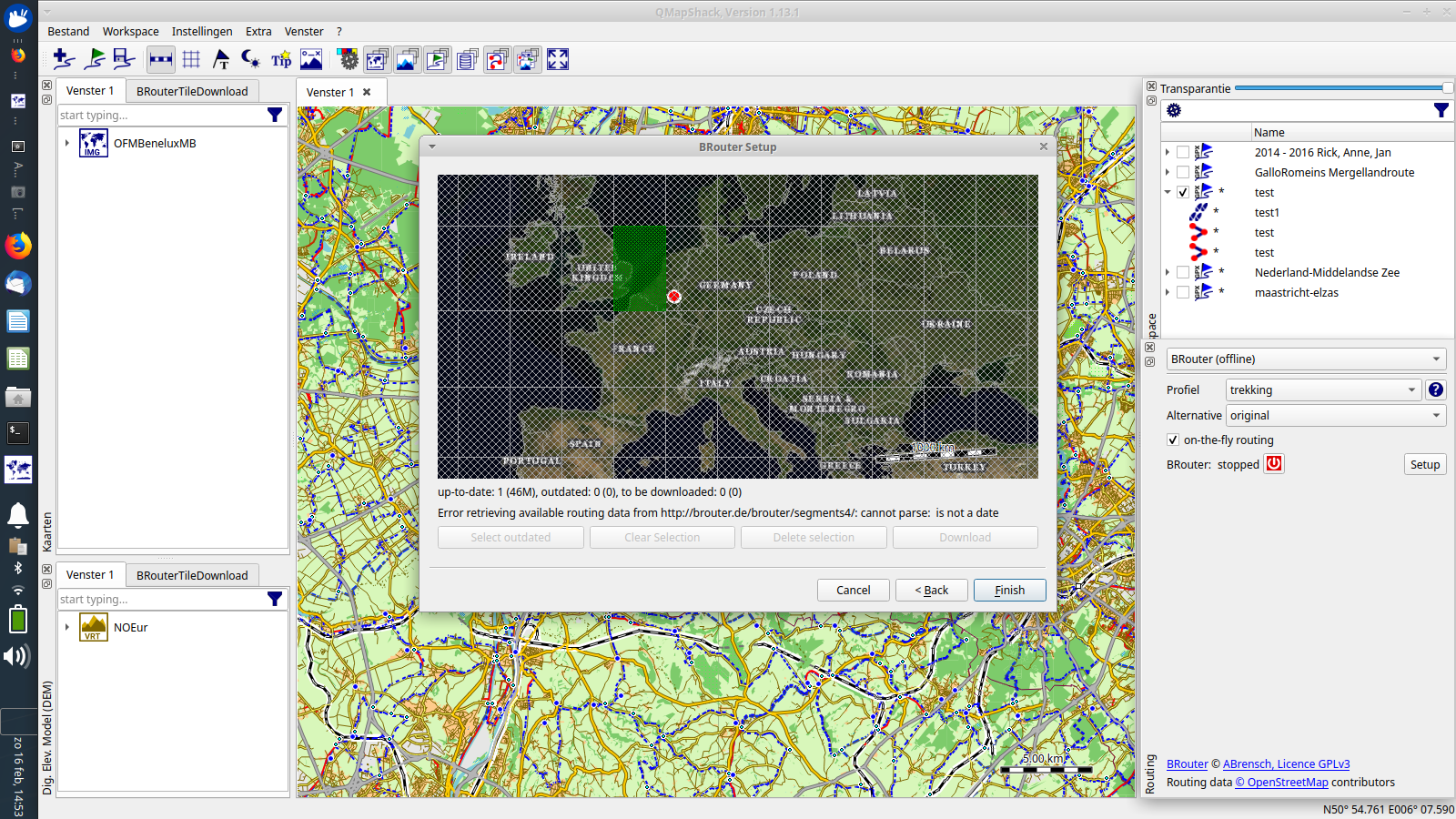Screen dimensions: 1456x819
Task: Uncheck the 'test' project checkbox
Action: pyautogui.click(x=1183, y=192)
